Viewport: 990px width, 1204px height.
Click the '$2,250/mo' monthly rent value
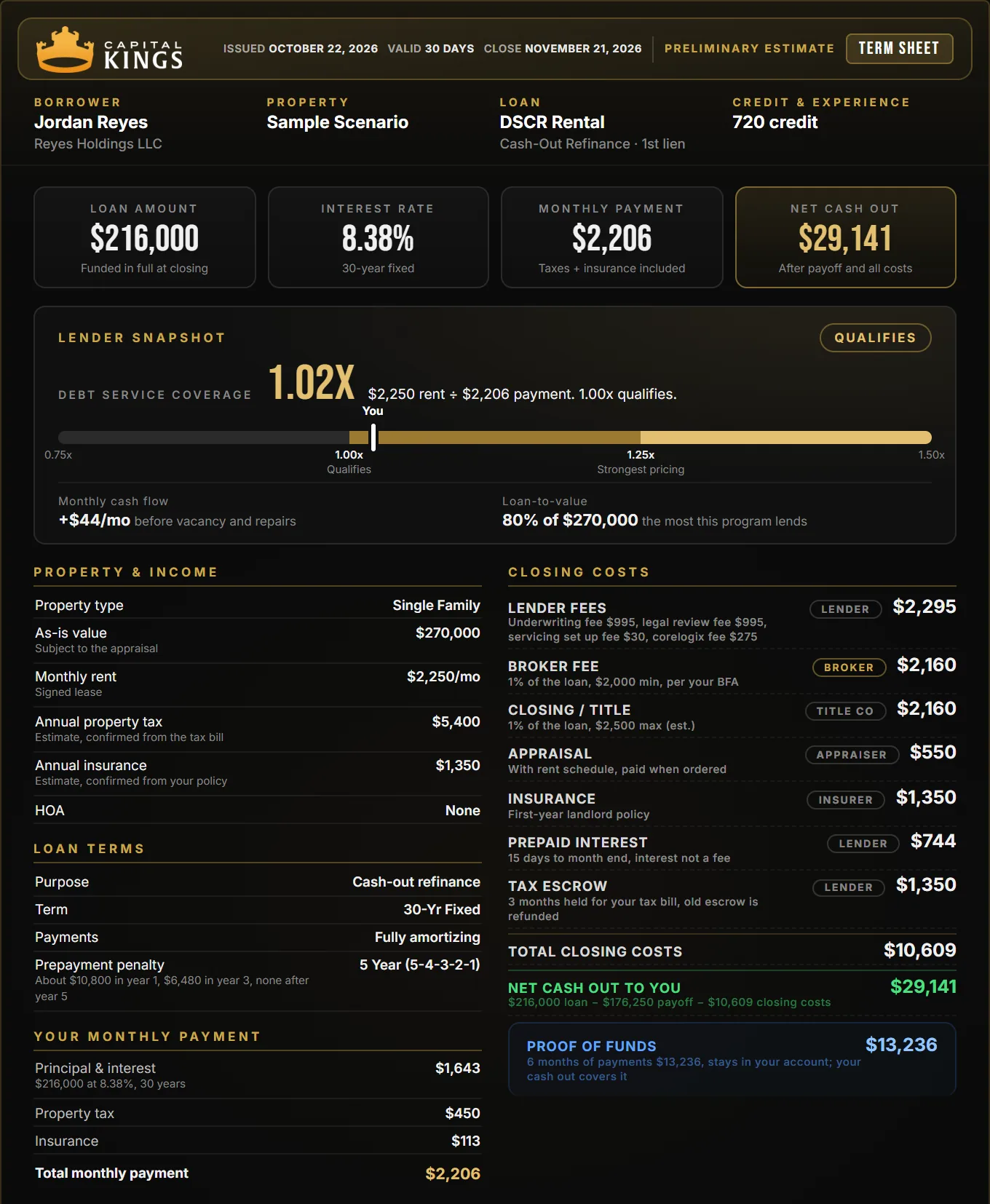pos(443,677)
